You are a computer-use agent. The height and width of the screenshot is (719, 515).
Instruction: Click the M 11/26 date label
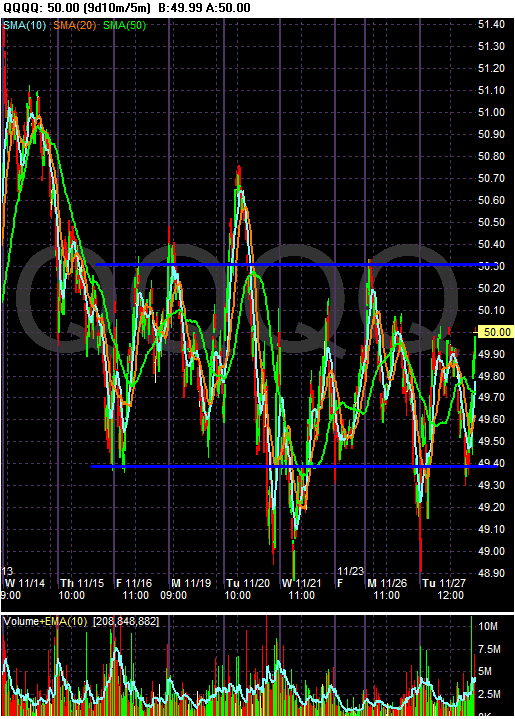point(387,583)
